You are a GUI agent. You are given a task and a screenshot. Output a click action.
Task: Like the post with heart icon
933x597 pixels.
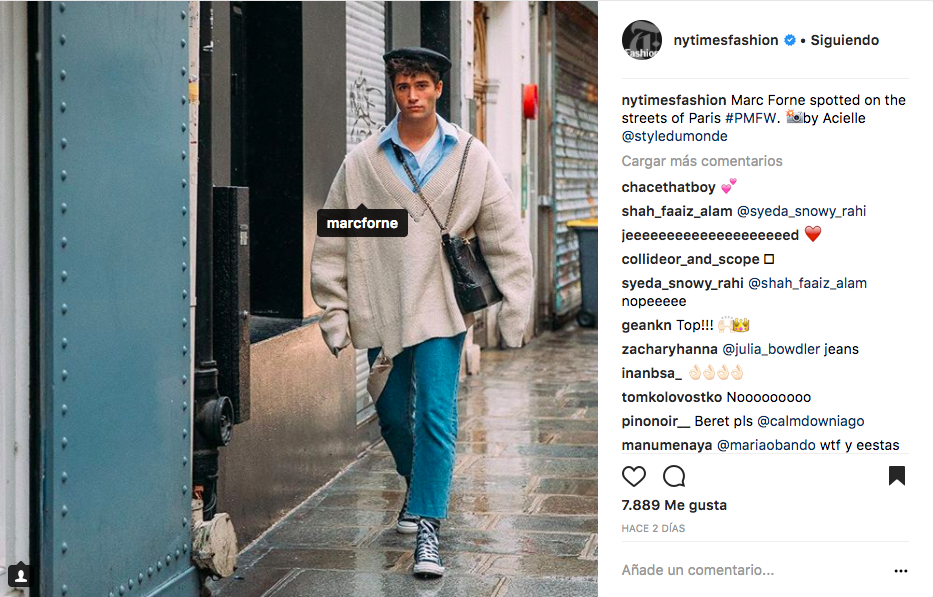coord(634,476)
